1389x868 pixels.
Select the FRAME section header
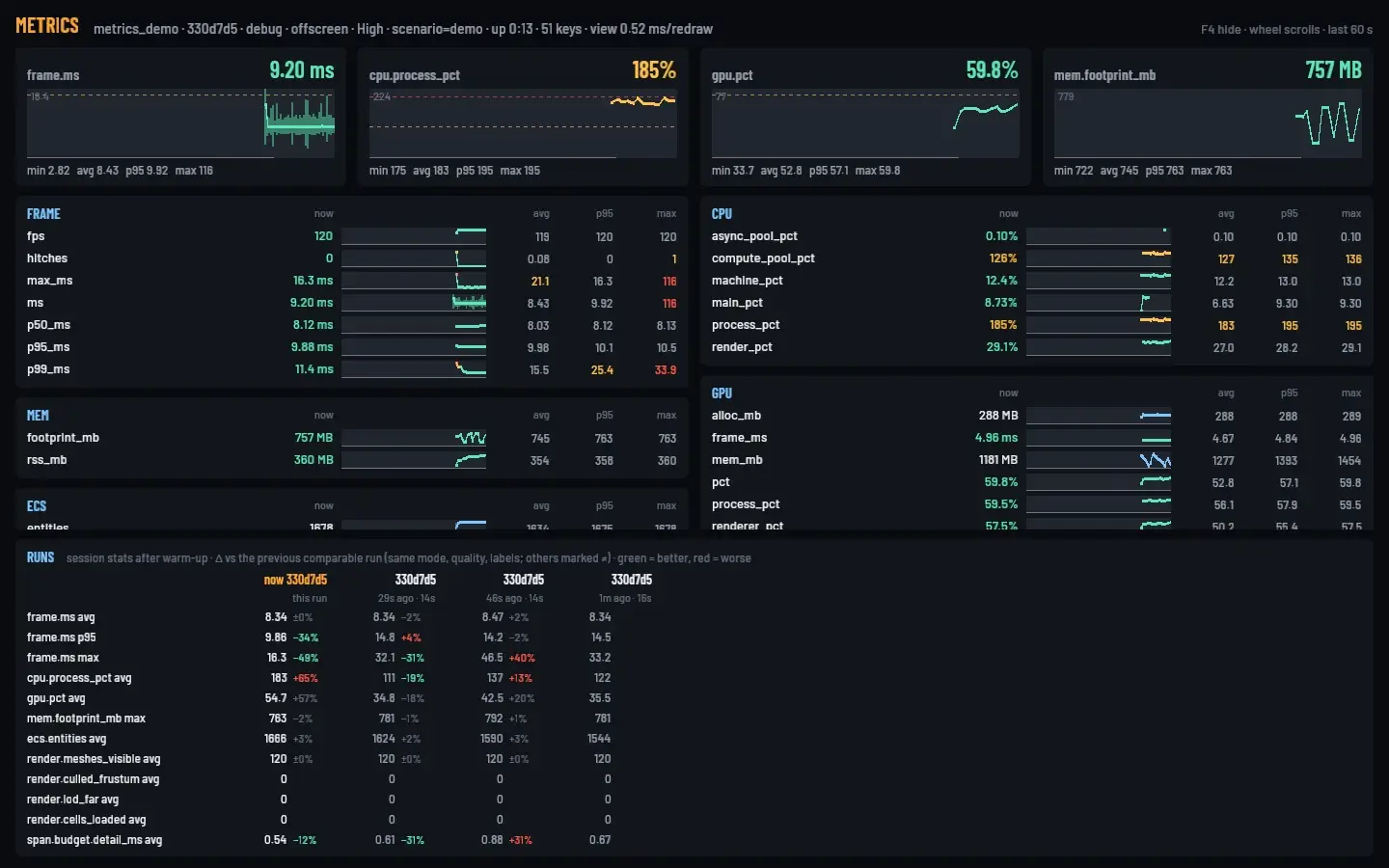pos(43,214)
